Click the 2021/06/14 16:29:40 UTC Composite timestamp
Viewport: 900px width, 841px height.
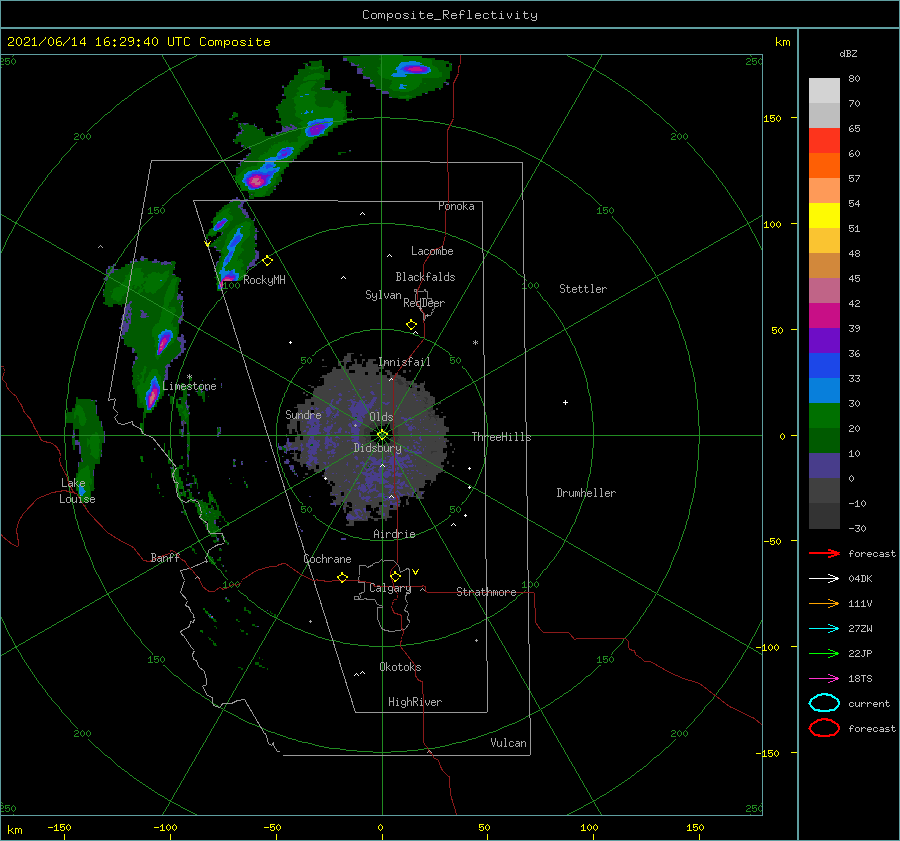(x=138, y=42)
